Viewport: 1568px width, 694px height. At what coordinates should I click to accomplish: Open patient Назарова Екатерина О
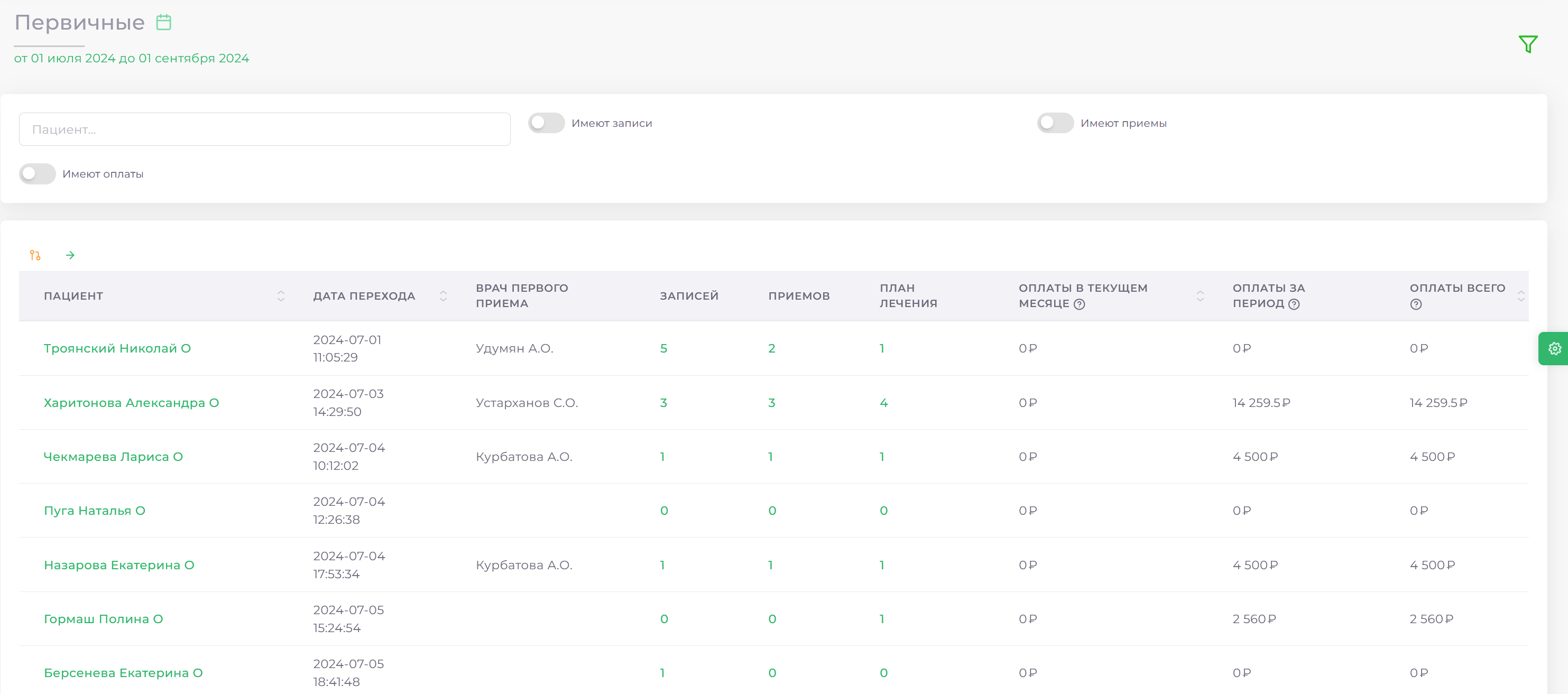[x=119, y=565]
